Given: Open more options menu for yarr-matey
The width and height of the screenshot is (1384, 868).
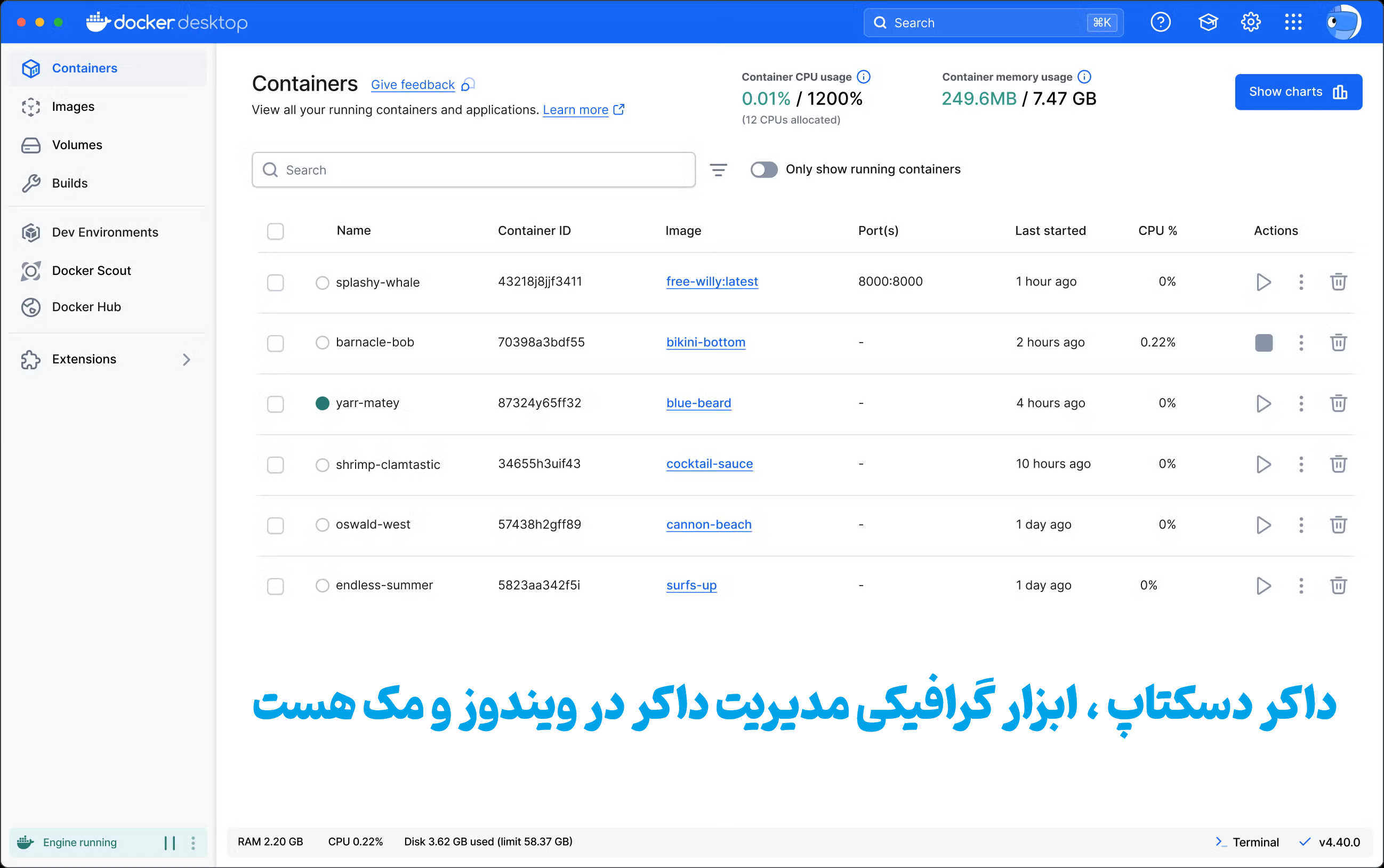Looking at the screenshot, I should pos(1301,403).
